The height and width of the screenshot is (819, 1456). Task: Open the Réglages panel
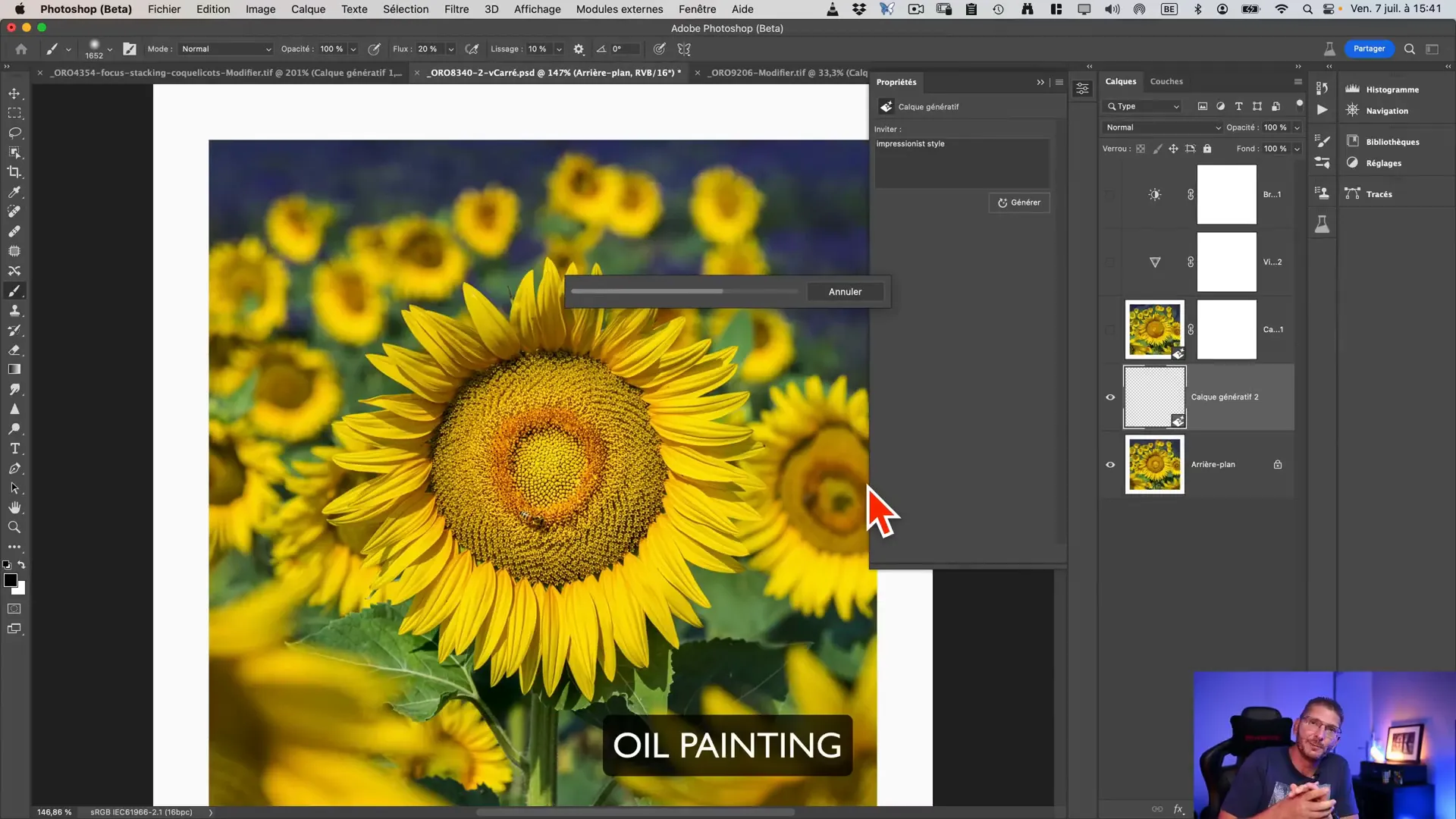pos(1383,163)
